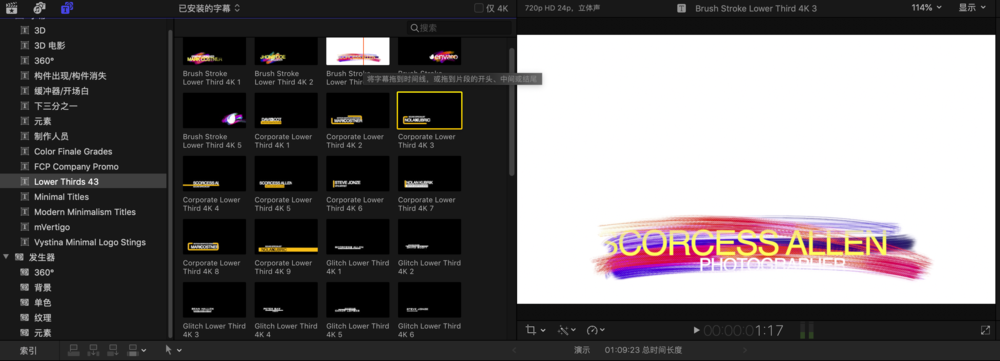Image resolution: width=1000 pixels, height=361 pixels.
Task: Go forward in timeline history arrow
Action: click(744, 350)
